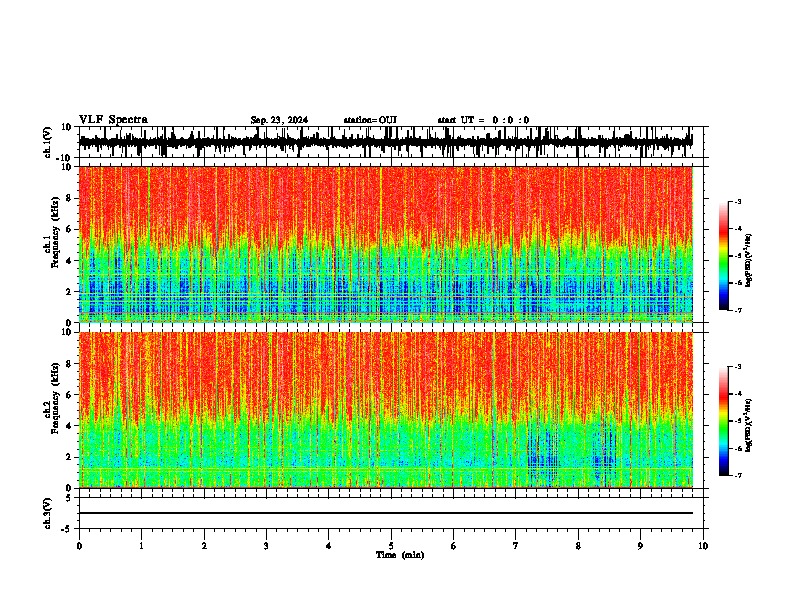Viewport: 792px width, 612px height.
Task: Click the "-7" tick on ch.2 colorbar
Action: [738, 475]
